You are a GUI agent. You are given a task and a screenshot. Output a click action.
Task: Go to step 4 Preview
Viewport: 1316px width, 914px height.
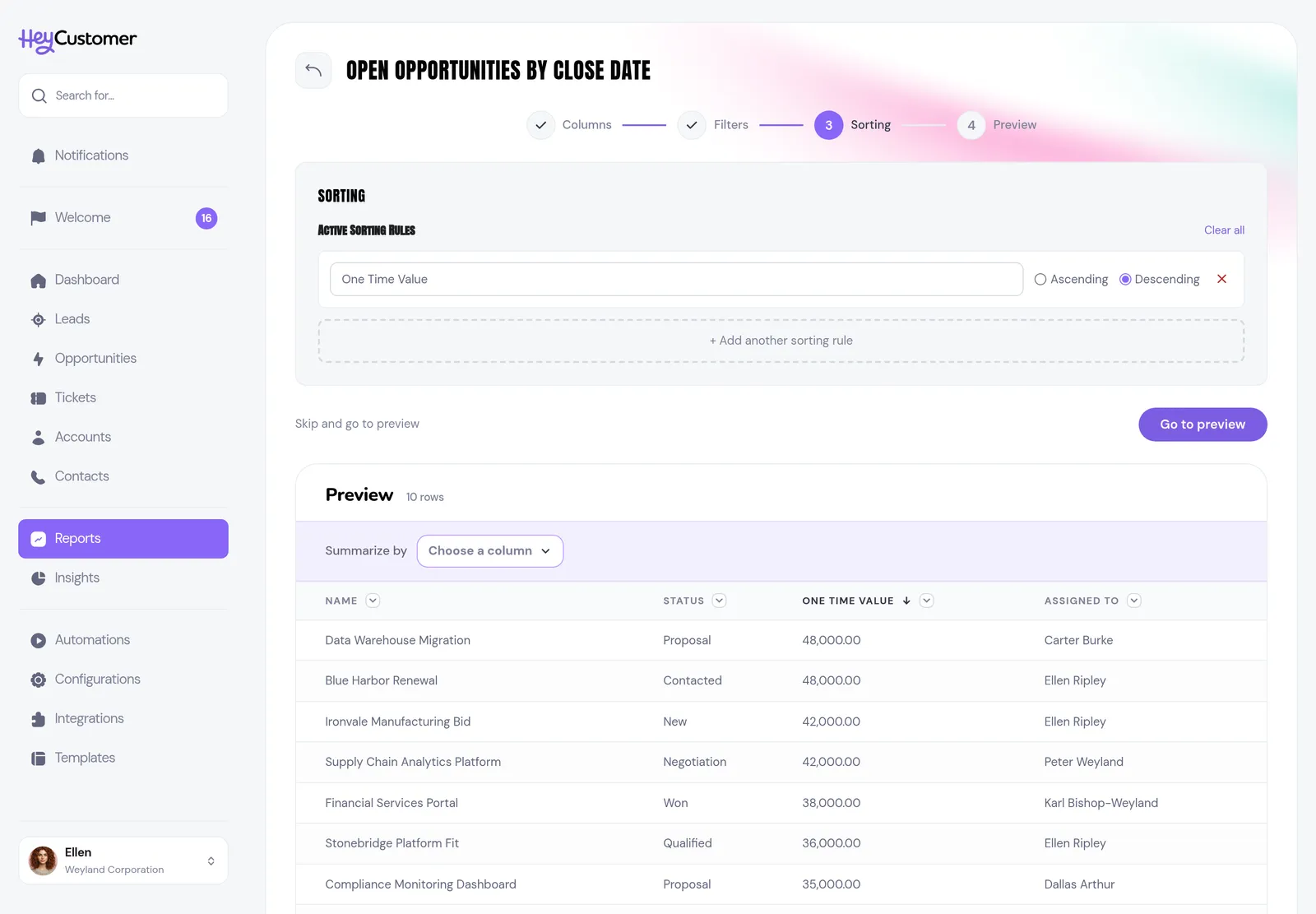click(x=997, y=125)
